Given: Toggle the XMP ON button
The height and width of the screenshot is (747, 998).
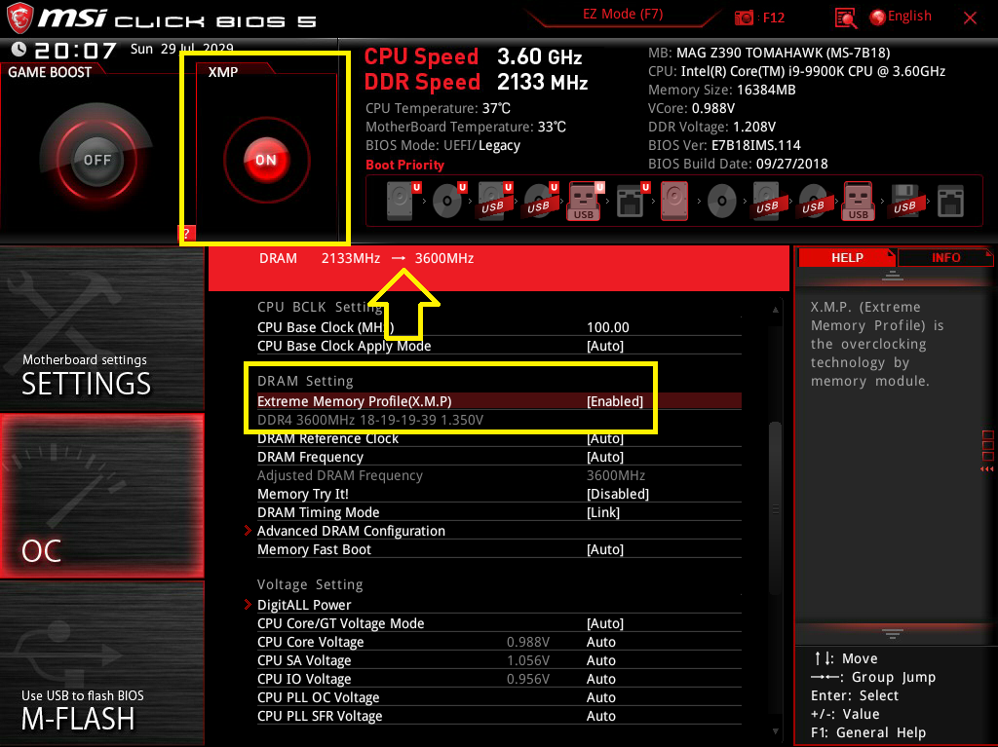Looking at the screenshot, I should (x=266, y=160).
